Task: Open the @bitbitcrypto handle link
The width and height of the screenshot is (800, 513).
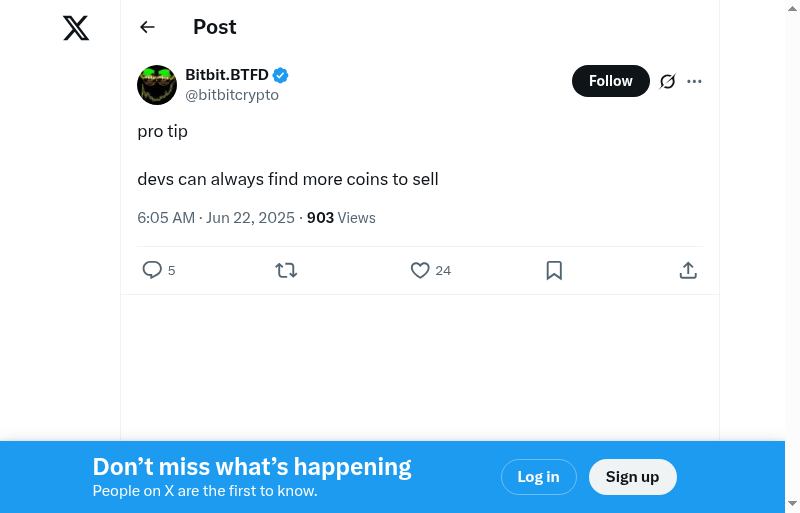Action: pos(232,95)
